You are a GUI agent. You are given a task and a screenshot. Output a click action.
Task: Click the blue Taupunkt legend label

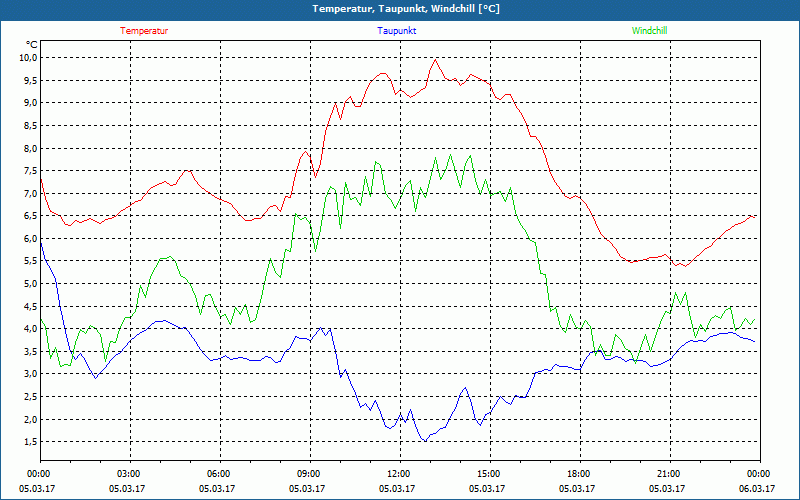pos(396,31)
